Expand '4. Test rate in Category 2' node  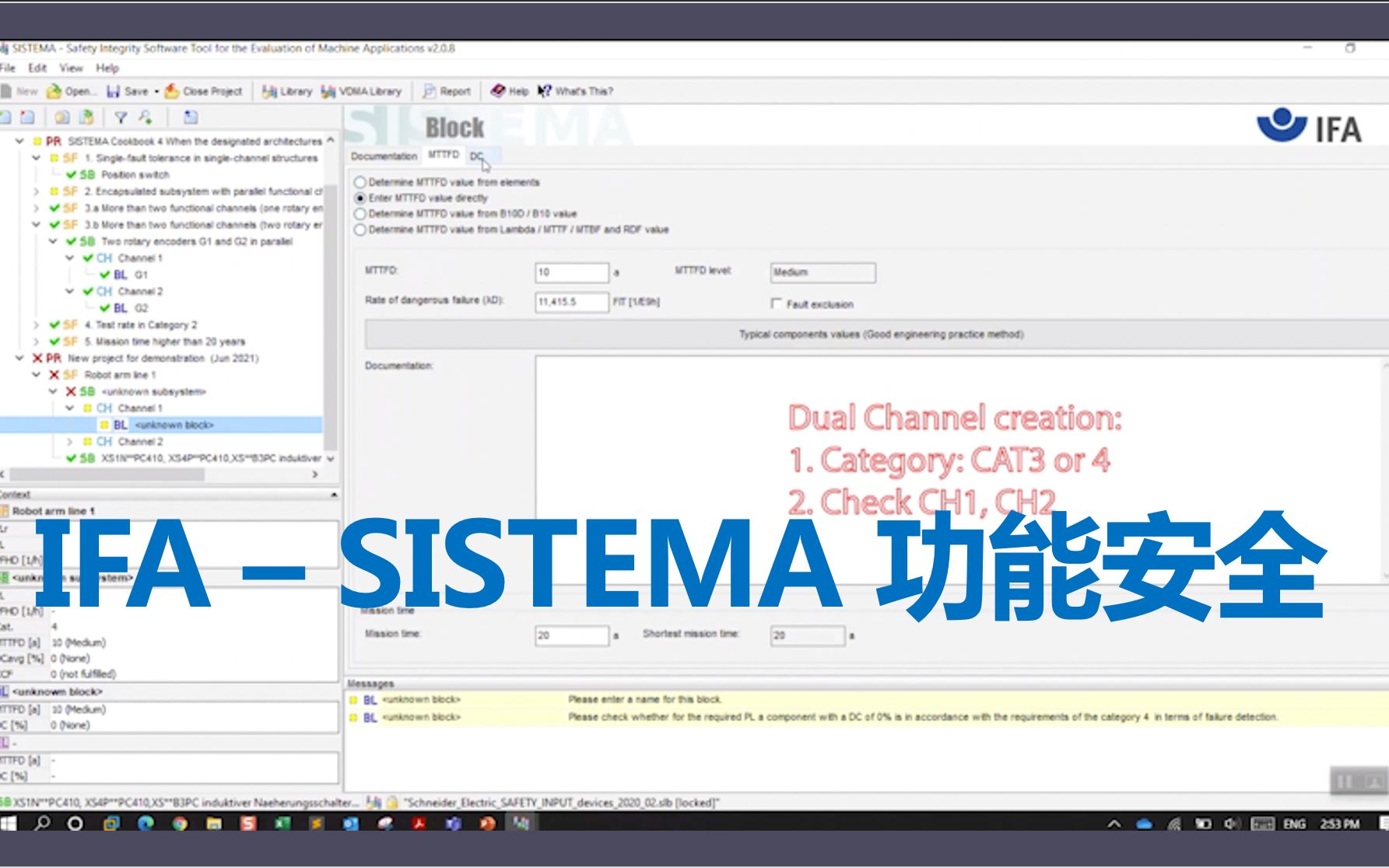pyautogui.click(x=36, y=325)
